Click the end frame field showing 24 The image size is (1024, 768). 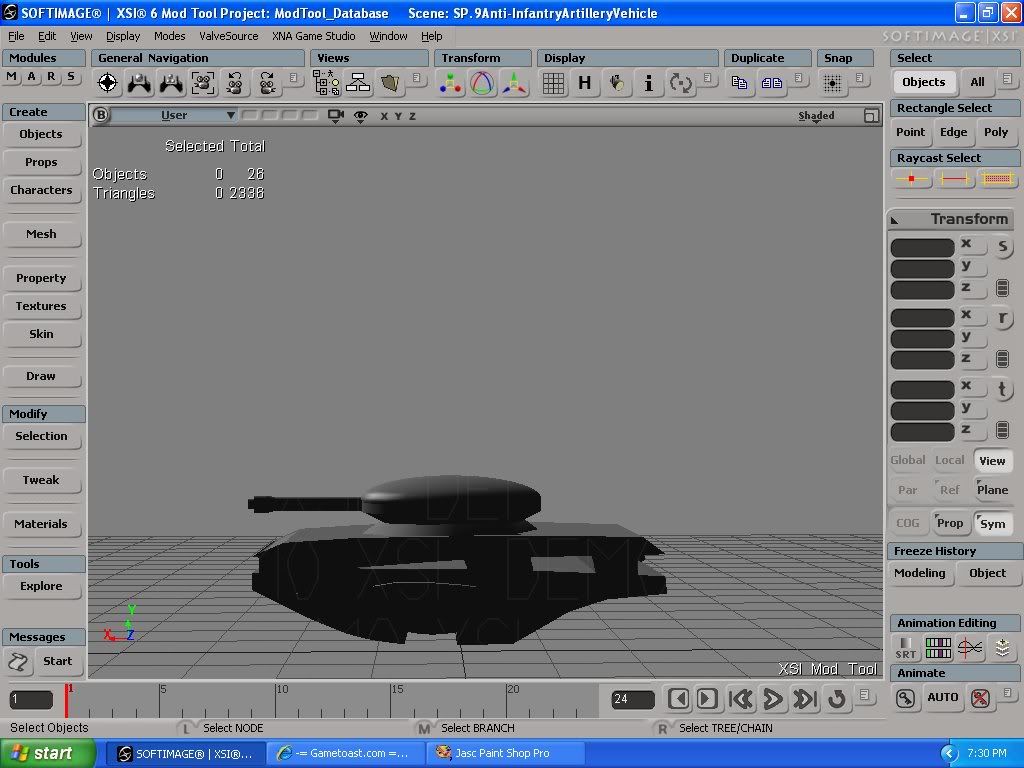click(632, 699)
